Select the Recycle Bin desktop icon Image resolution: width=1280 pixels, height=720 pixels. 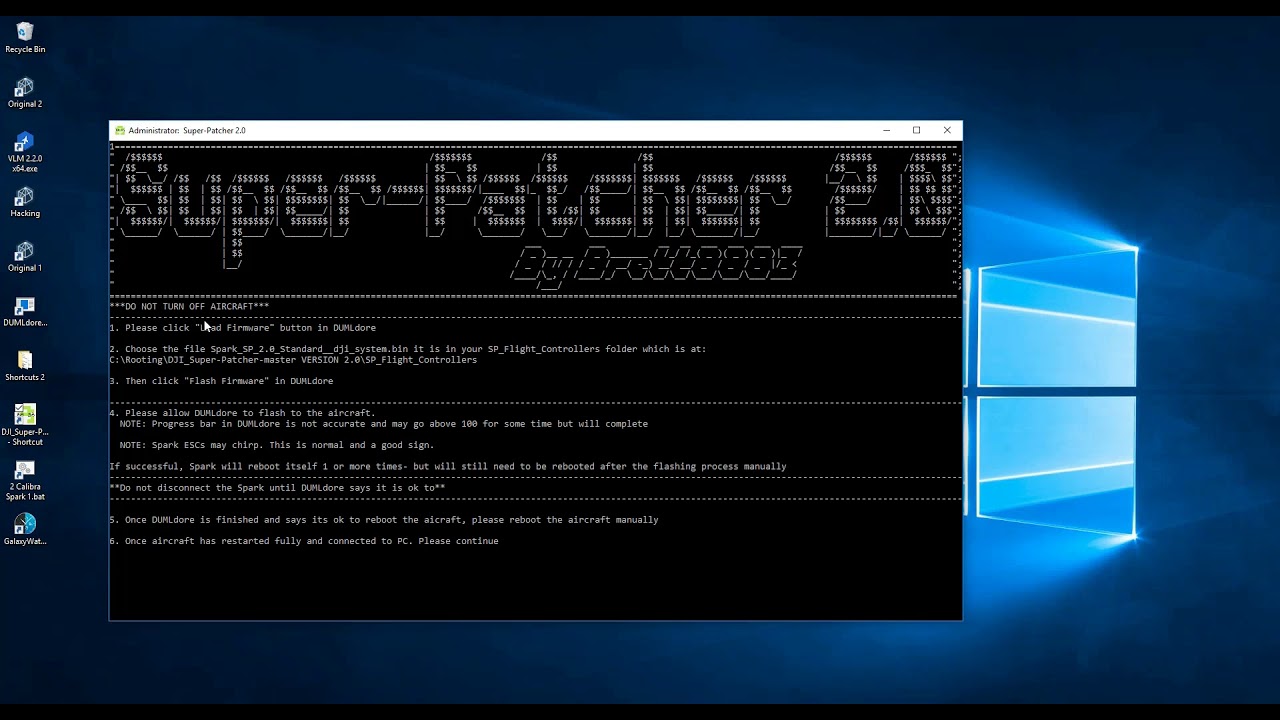[25, 38]
